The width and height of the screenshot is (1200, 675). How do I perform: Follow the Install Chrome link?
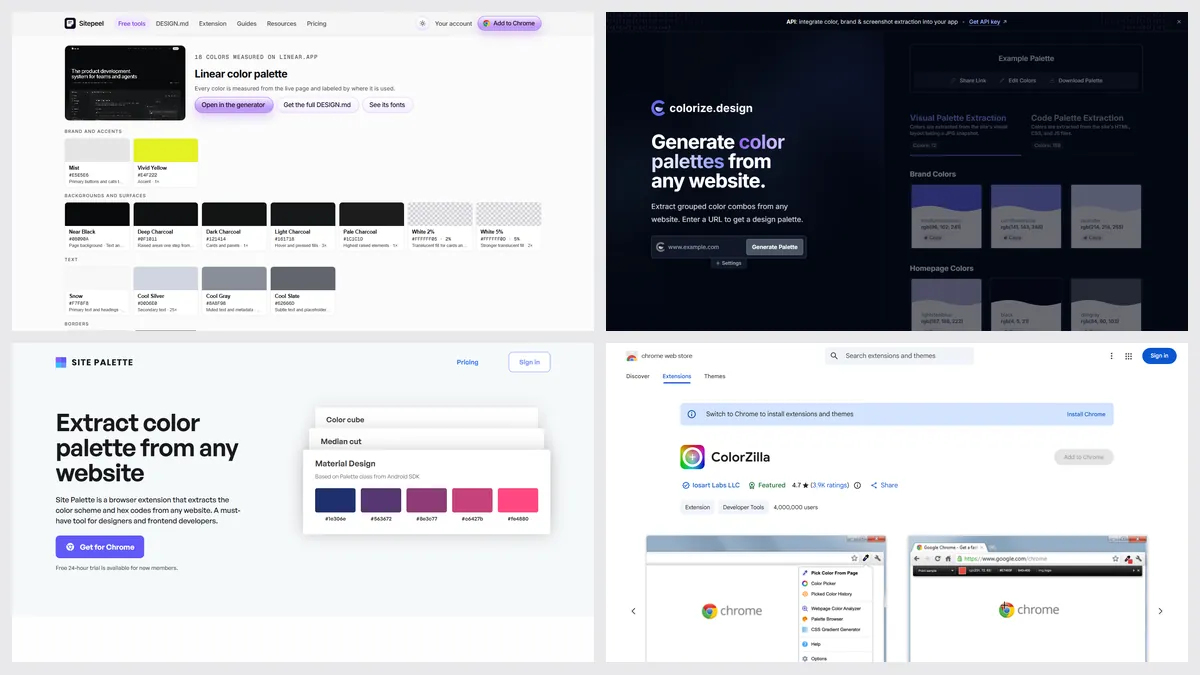pos(1086,414)
